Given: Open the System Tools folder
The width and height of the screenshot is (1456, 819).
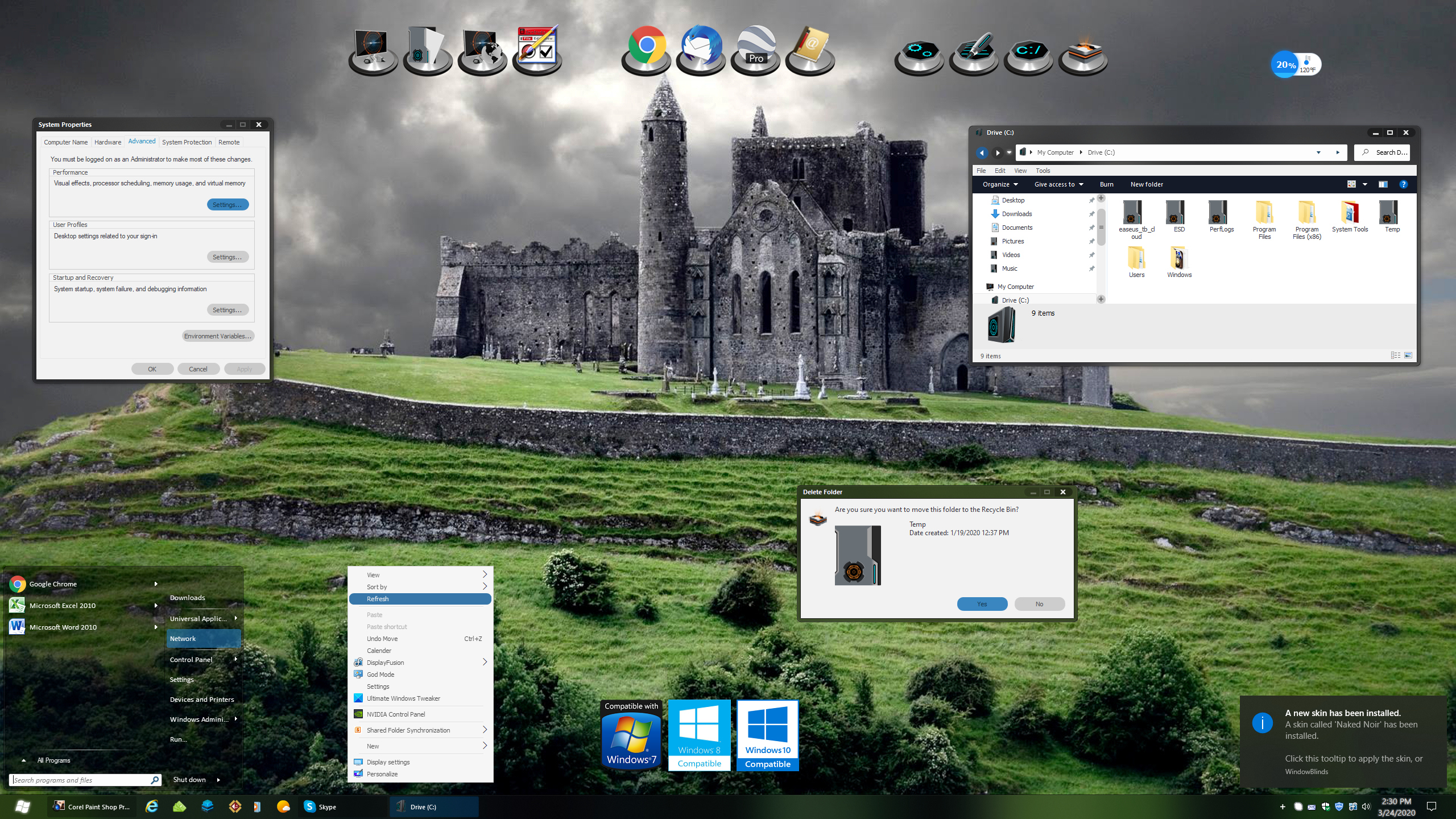Looking at the screenshot, I should click(x=1349, y=217).
